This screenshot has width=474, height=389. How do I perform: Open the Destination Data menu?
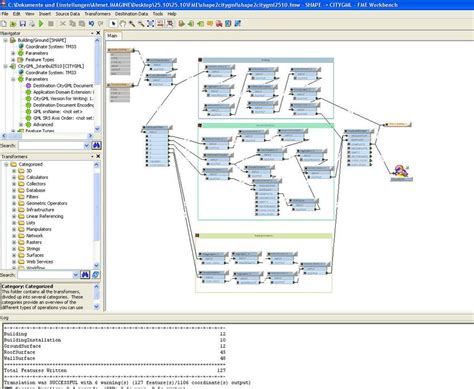(x=131, y=14)
